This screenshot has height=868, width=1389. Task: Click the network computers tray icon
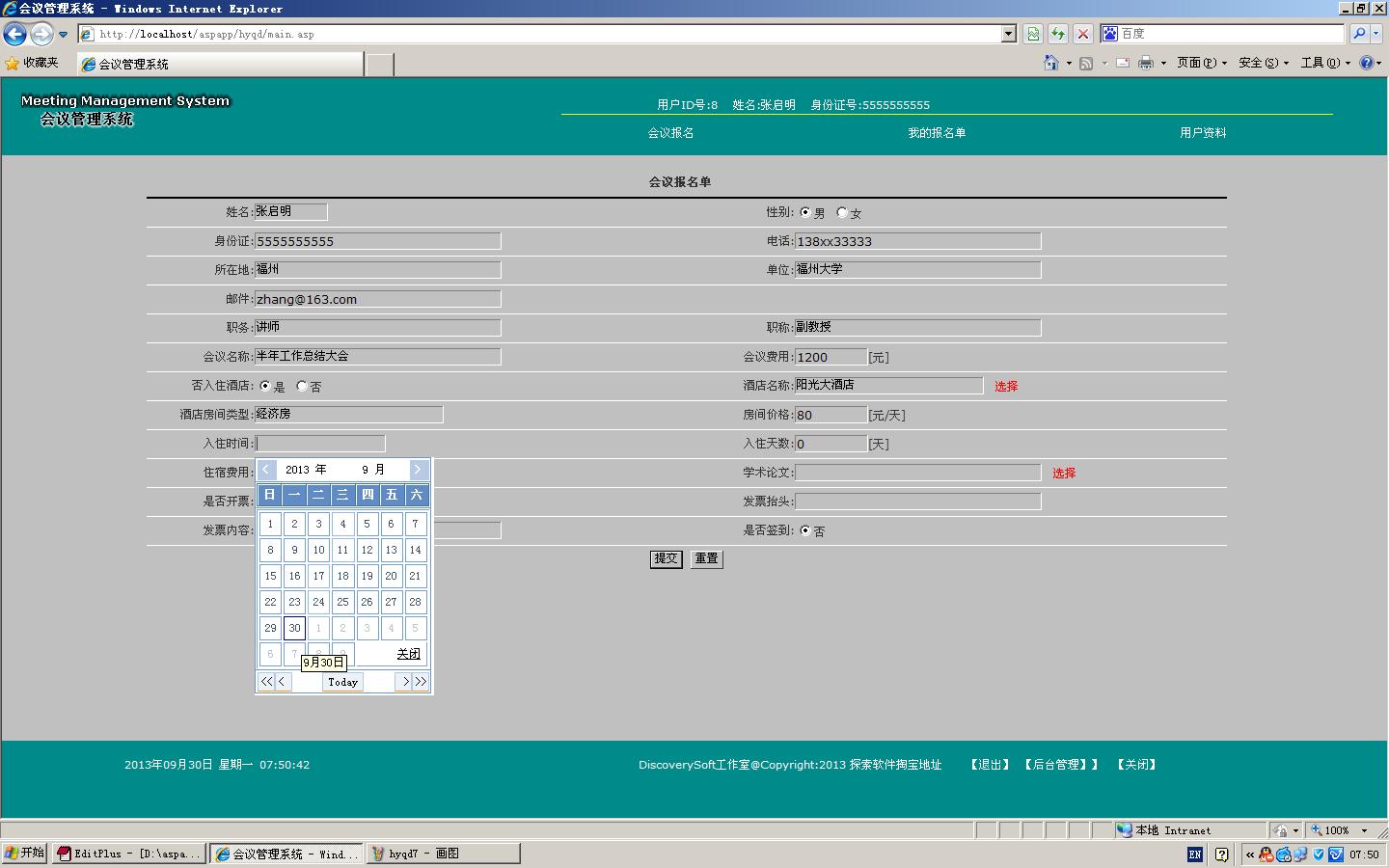pyautogui.click(x=1301, y=854)
